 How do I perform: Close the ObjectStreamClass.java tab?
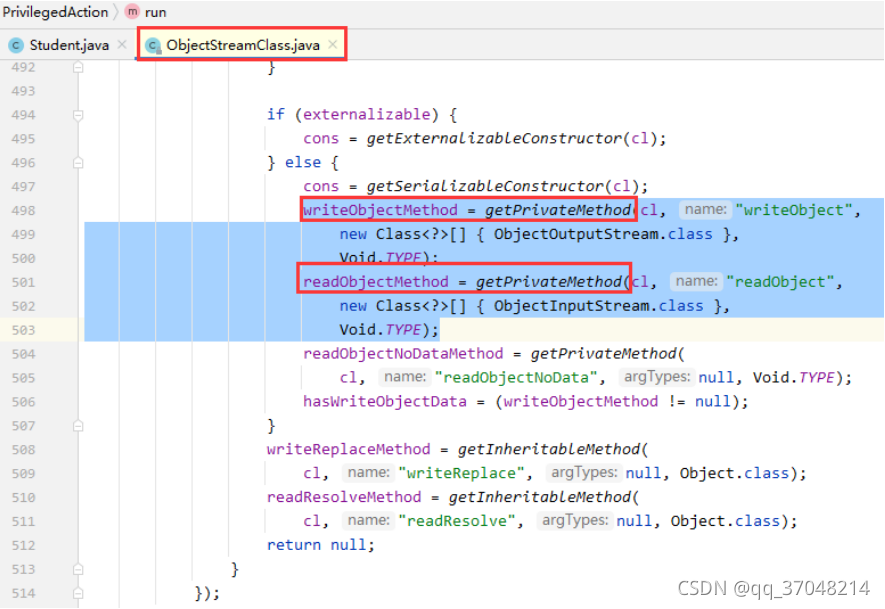pos(333,45)
